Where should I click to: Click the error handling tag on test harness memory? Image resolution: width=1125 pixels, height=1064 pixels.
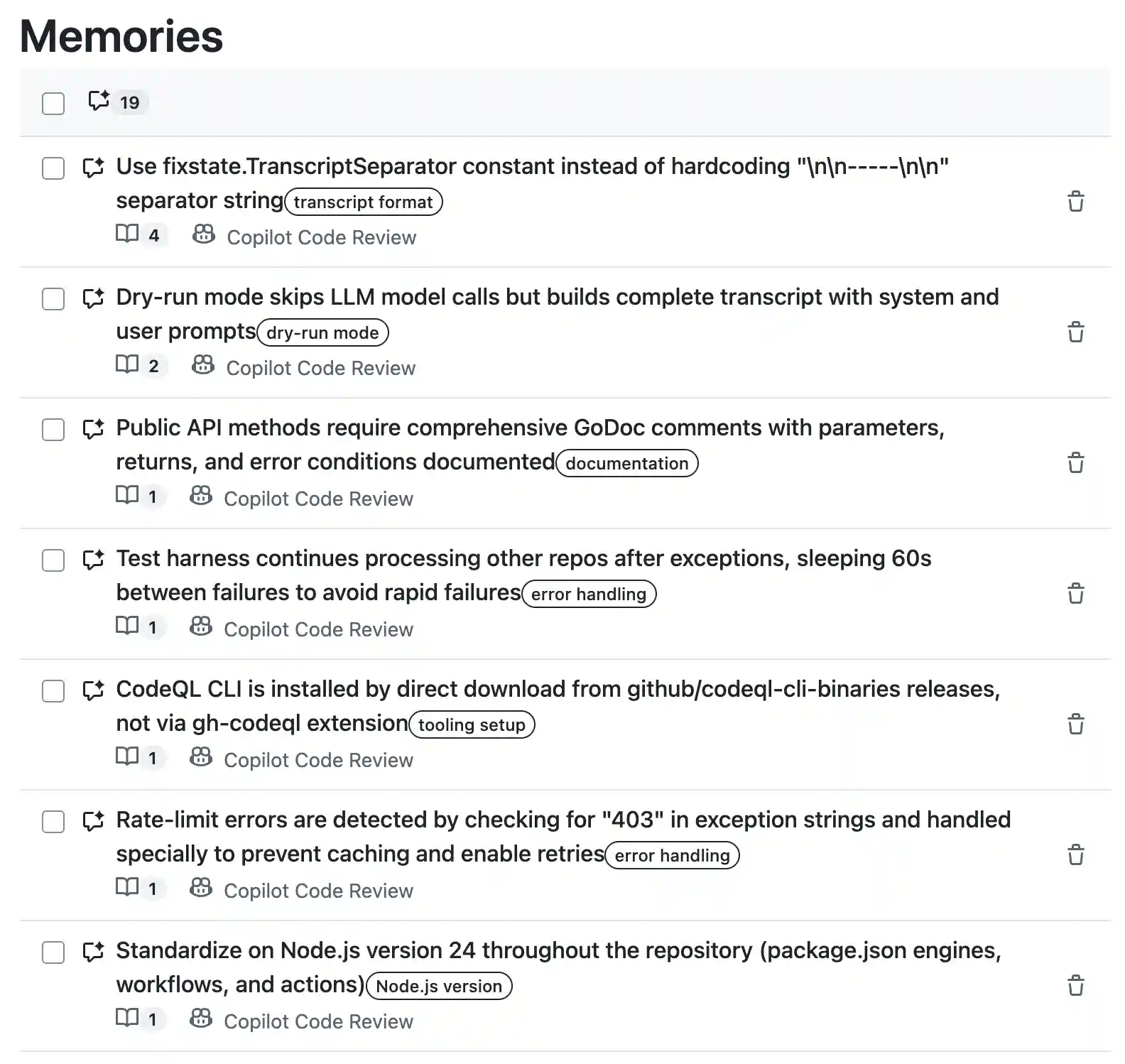[589, 594]
